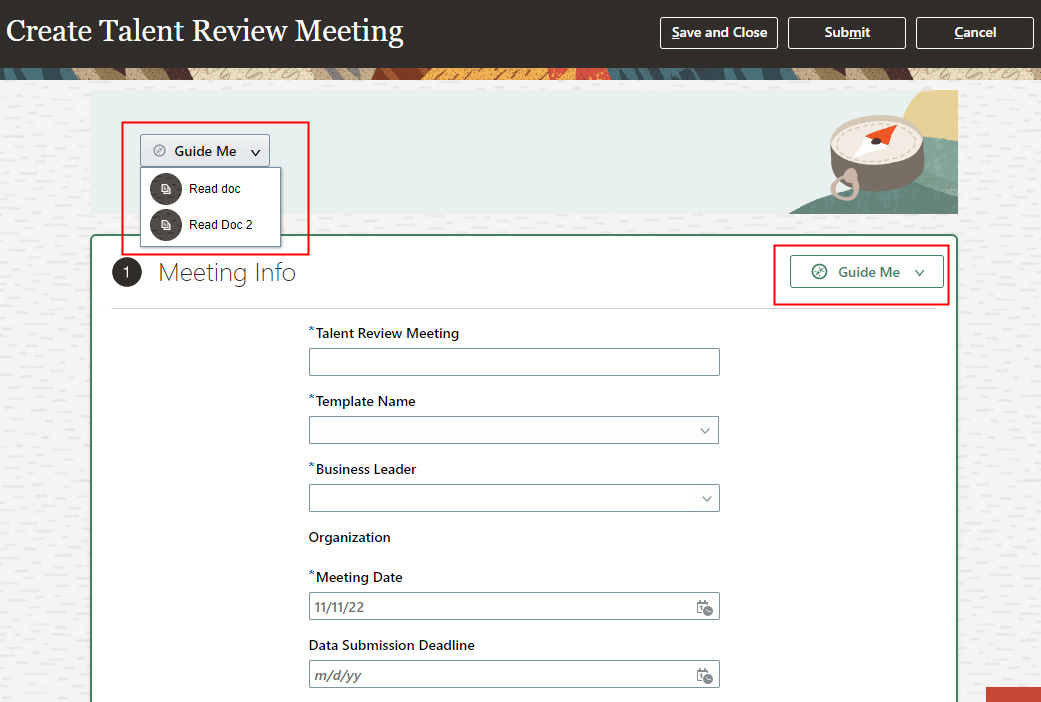Click the compass icon in top-left Guide Me

point(159,151)
